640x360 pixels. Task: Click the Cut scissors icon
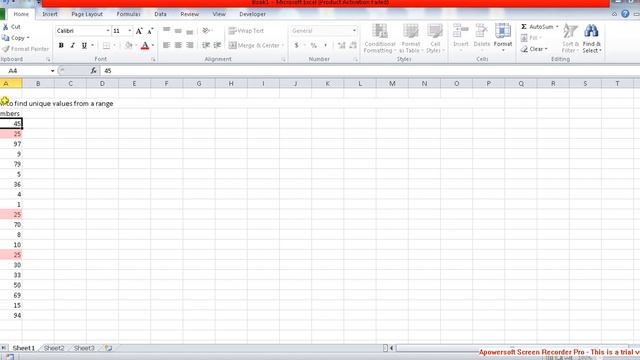pos(5,27)
